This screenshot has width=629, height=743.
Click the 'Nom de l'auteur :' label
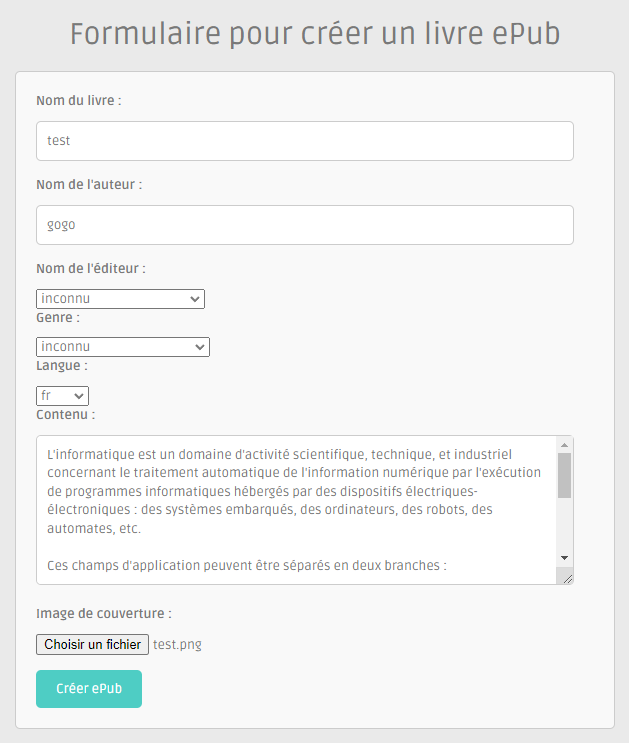coord(89,185)
